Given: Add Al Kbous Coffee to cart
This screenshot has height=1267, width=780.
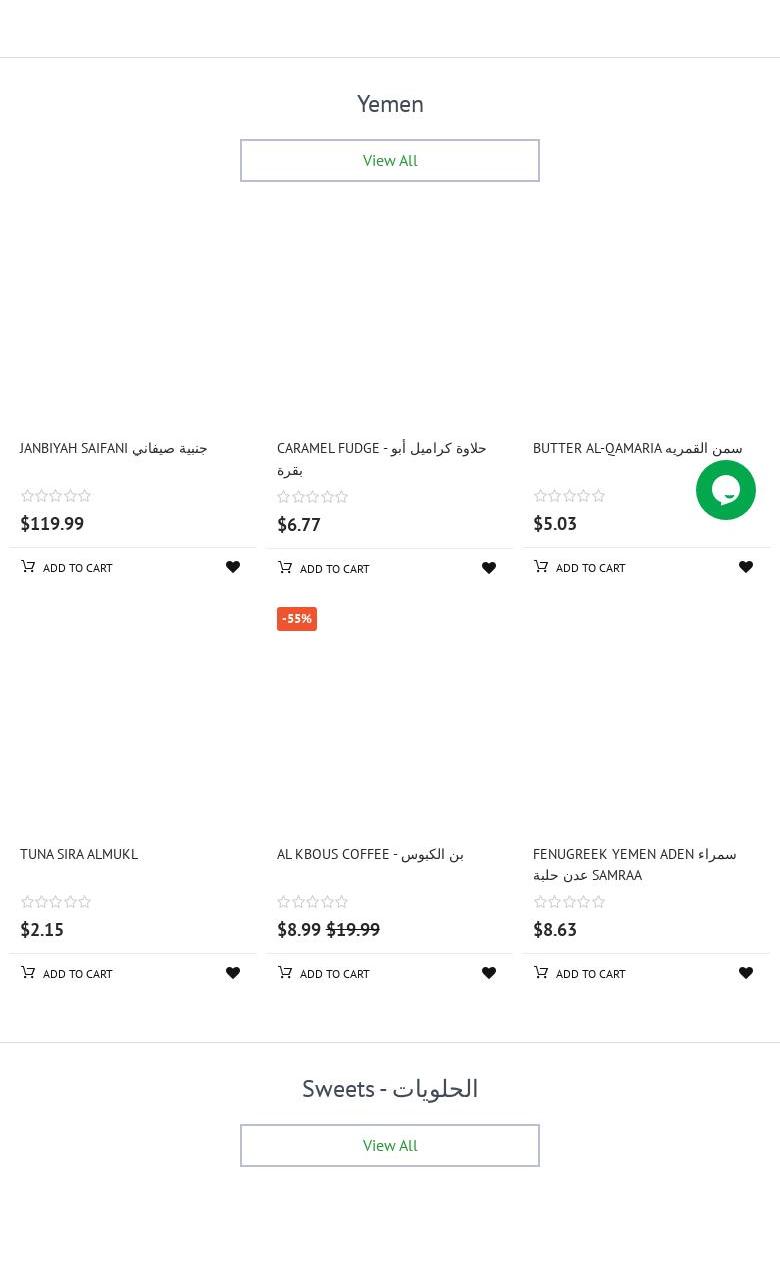Looking at the screenshot, I should pos(324,973).
